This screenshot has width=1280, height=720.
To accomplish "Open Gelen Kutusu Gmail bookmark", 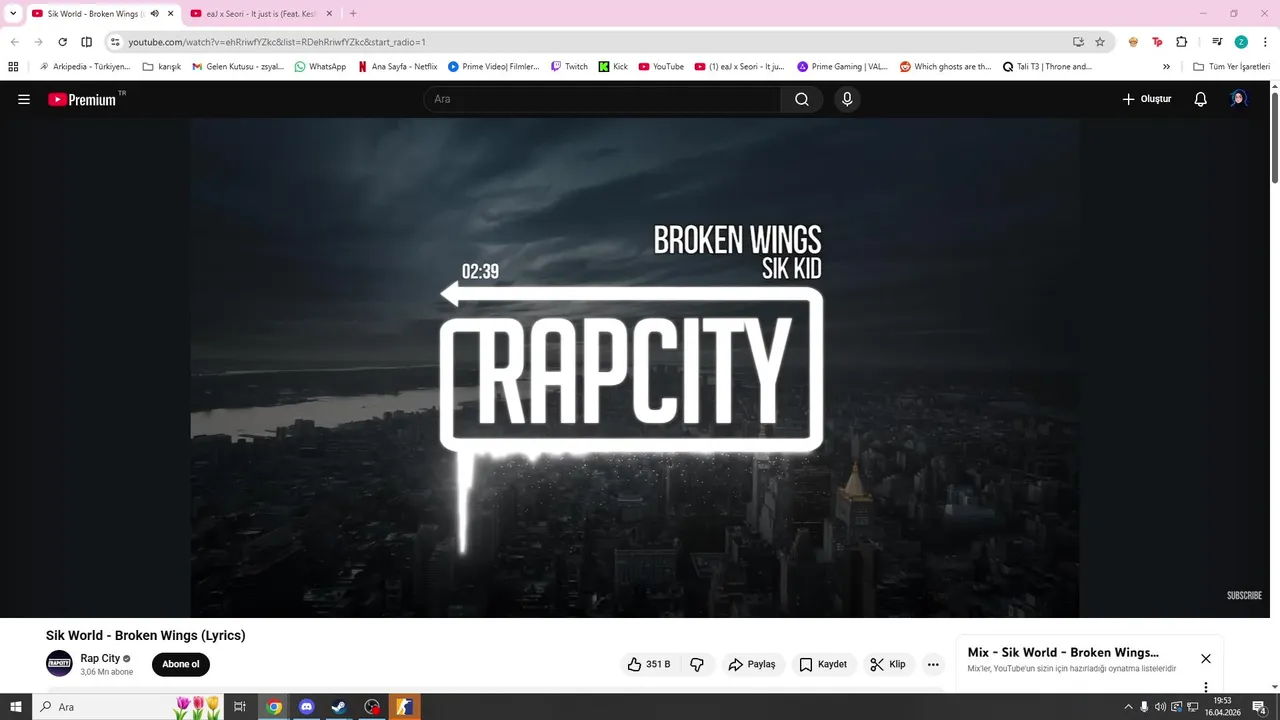I will pos(238,67).
